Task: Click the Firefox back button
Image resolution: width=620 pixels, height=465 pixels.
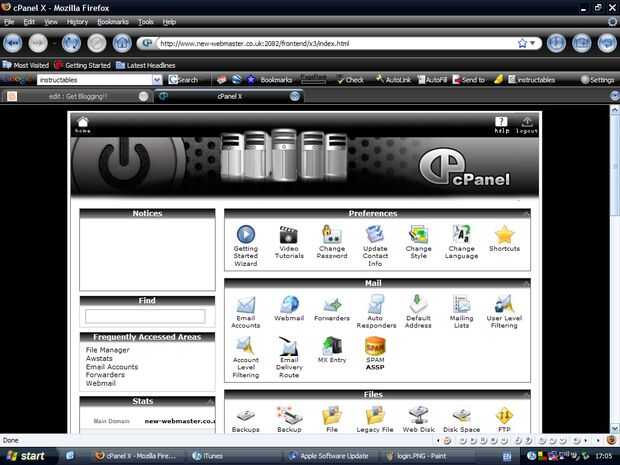Action: pos(13,43)
